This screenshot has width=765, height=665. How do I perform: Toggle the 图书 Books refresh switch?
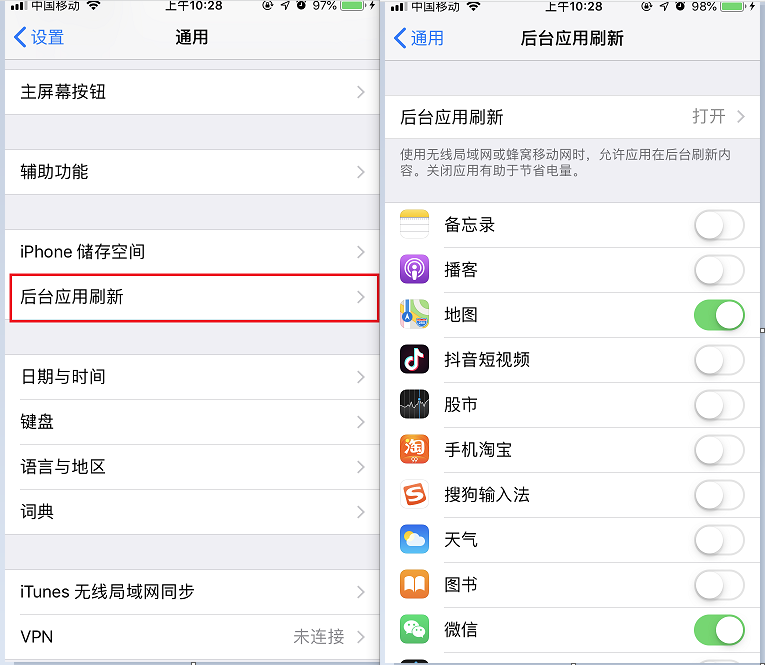click(x=719, y=584)
